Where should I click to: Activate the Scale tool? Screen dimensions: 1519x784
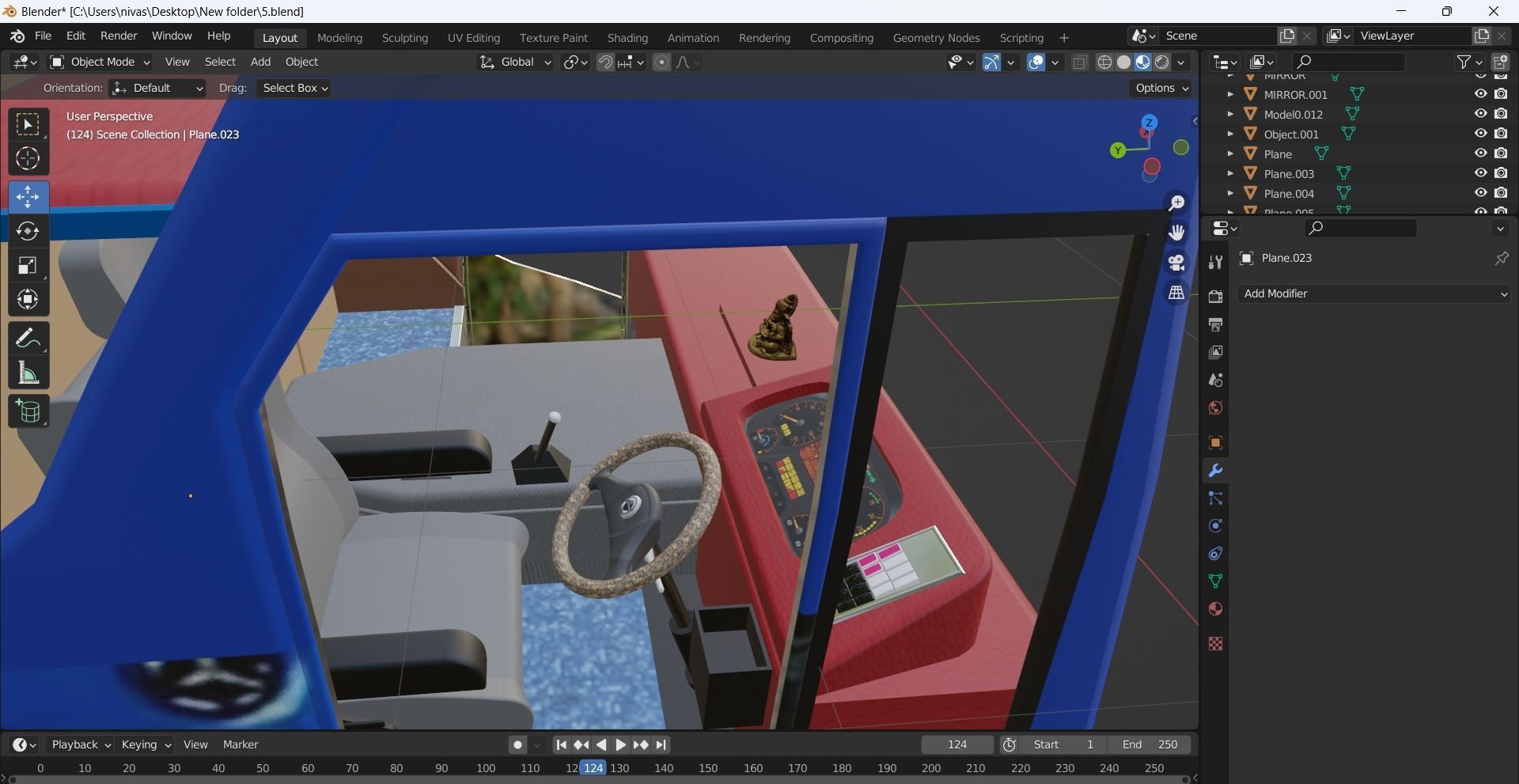[x=28, y=266]
